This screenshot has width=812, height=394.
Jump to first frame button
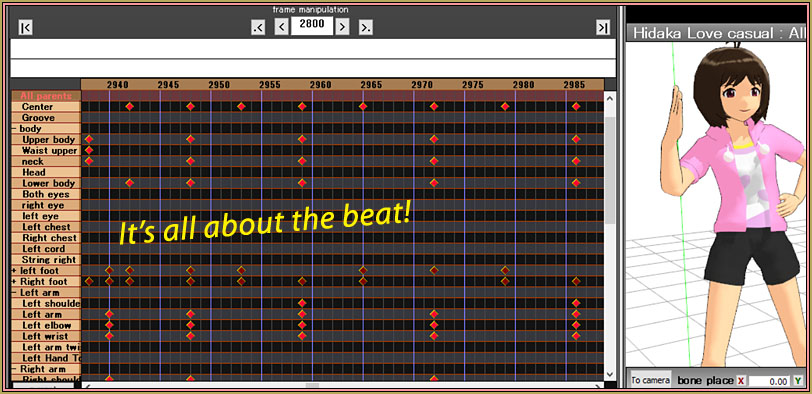click(25, 27)
